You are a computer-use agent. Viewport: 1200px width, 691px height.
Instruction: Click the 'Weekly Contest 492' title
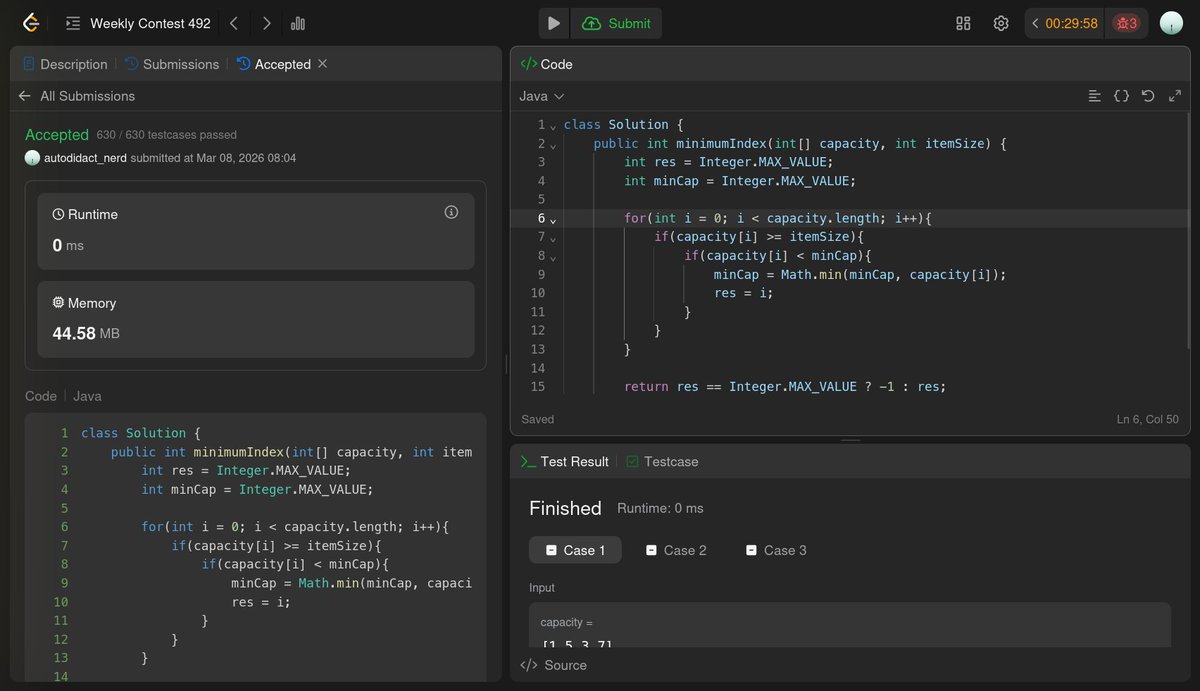point(150,23)
